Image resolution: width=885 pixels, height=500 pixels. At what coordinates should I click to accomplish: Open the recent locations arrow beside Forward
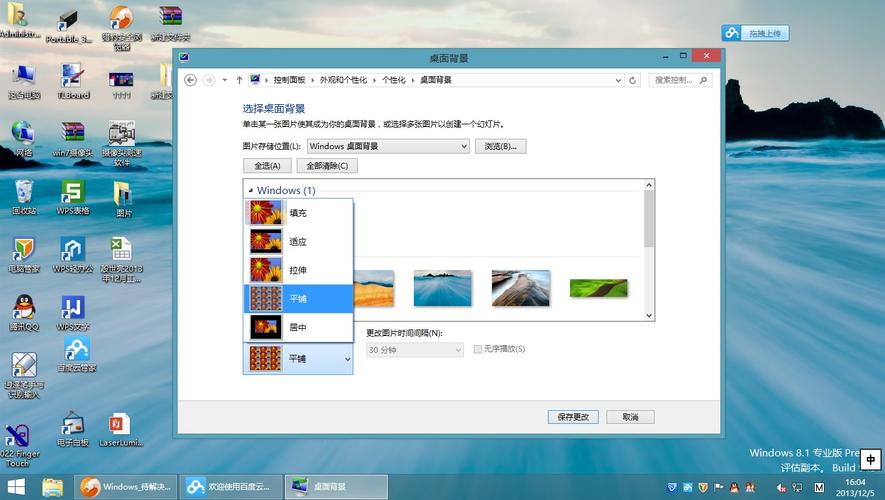point(225,80)
